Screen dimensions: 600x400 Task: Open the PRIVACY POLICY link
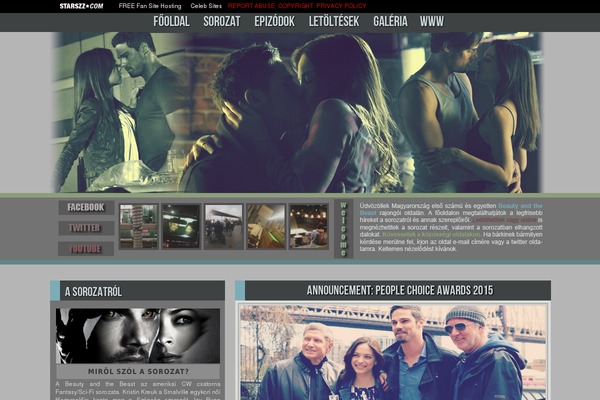341,6
